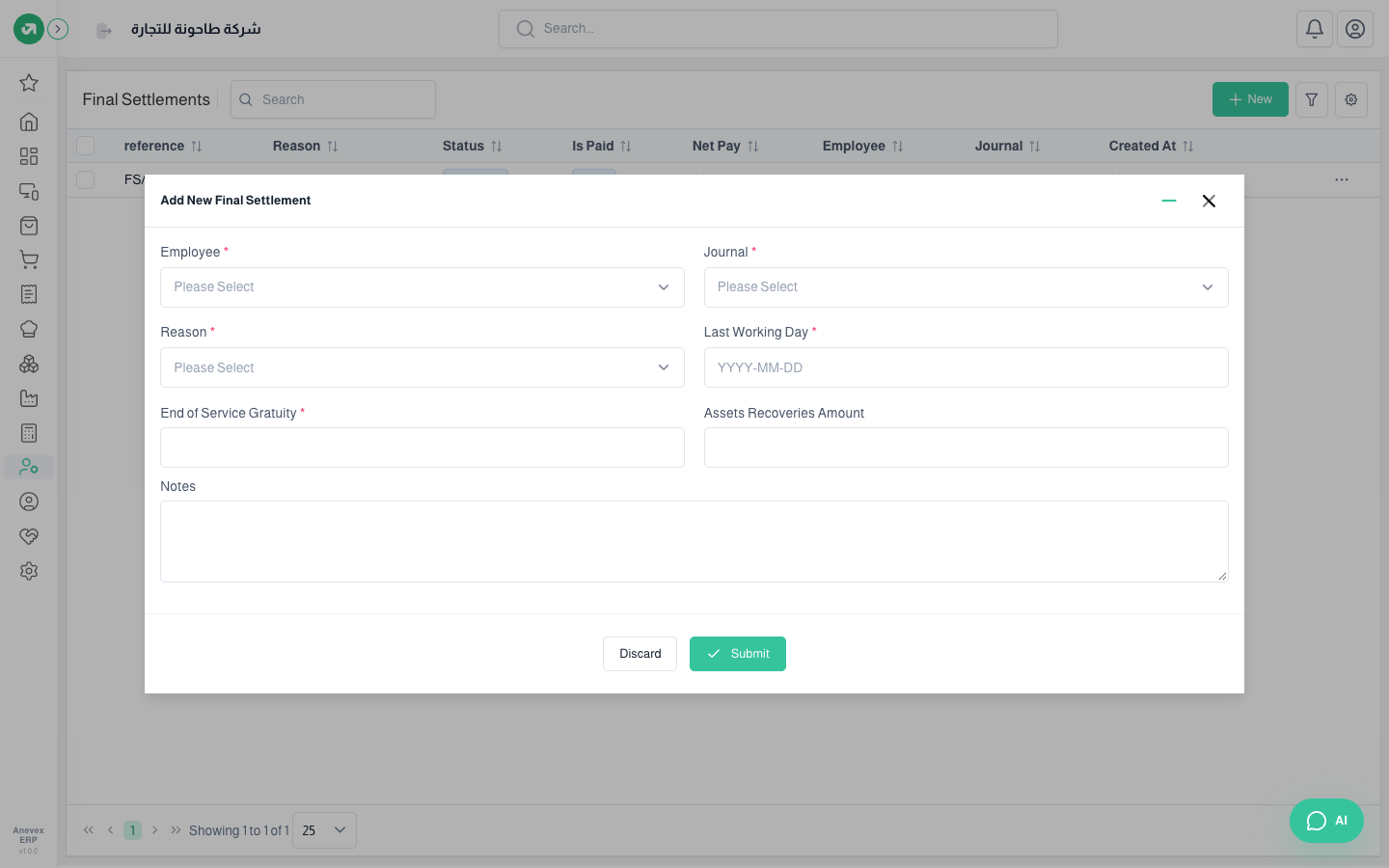1389x868 pixels.
Task: Focus the Assets Recoveries Amount field
Action: click(966, 448)
